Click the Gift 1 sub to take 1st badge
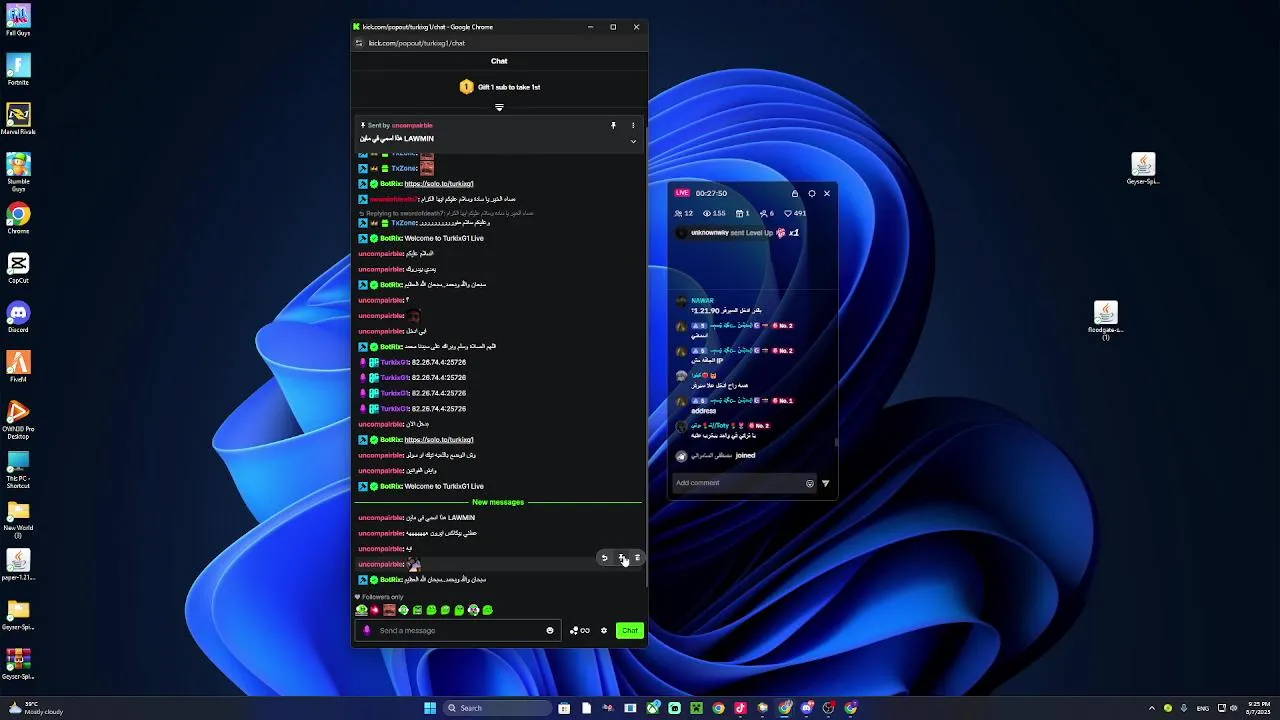This screenshot has height=720, width=1280. point(500,87)
